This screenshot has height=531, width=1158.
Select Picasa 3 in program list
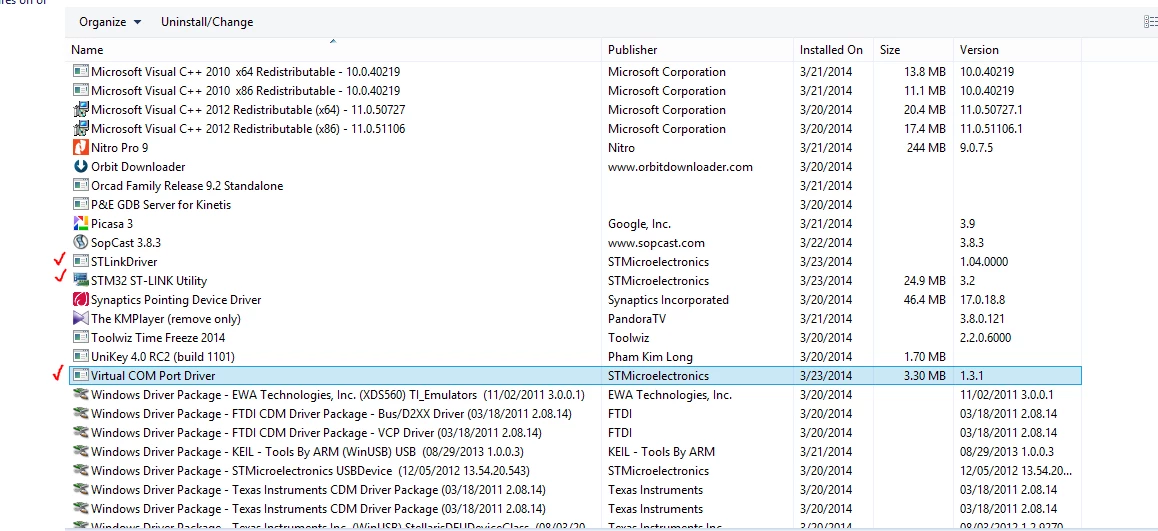pyautogui.click(x=112, y=224)
